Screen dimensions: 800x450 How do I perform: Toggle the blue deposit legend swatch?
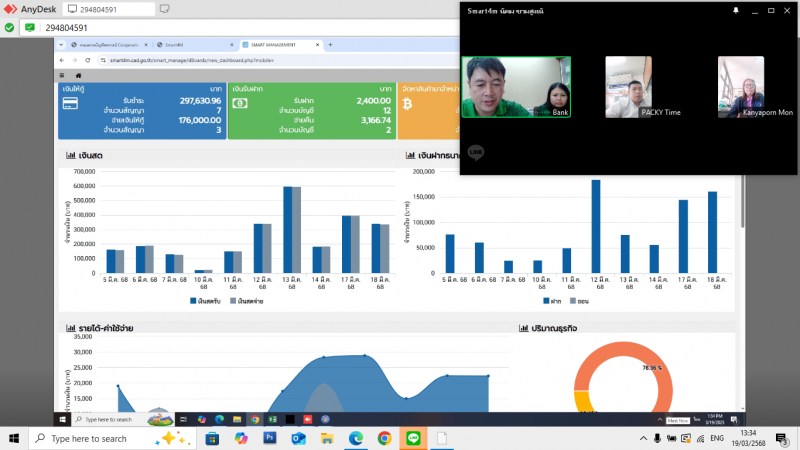pos(546,301)
